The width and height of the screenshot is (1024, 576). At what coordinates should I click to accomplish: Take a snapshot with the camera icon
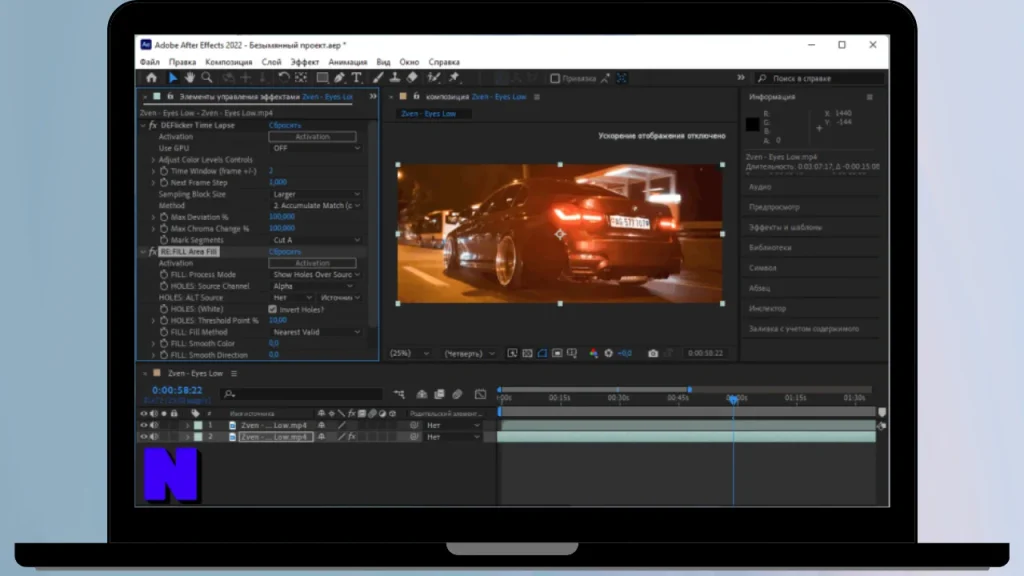652,353
